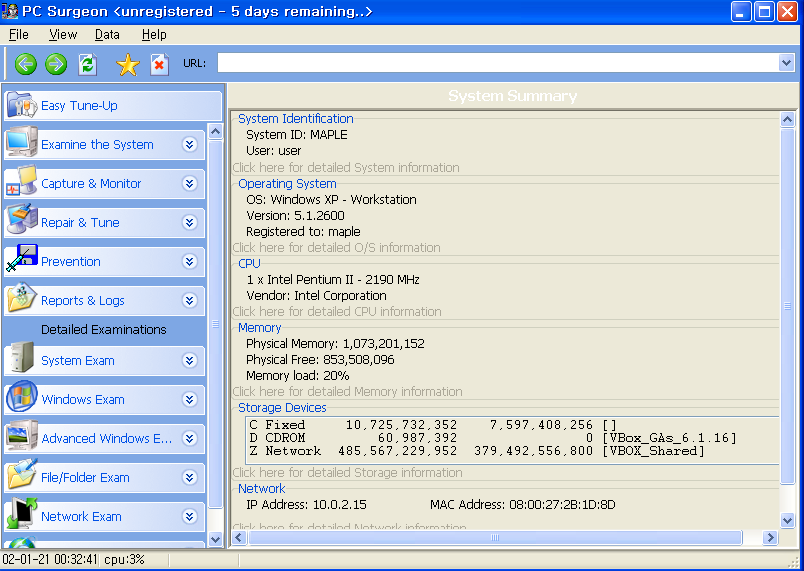
Task: Click the File/Folder Exam folder icon
Action: pos(22,475)
